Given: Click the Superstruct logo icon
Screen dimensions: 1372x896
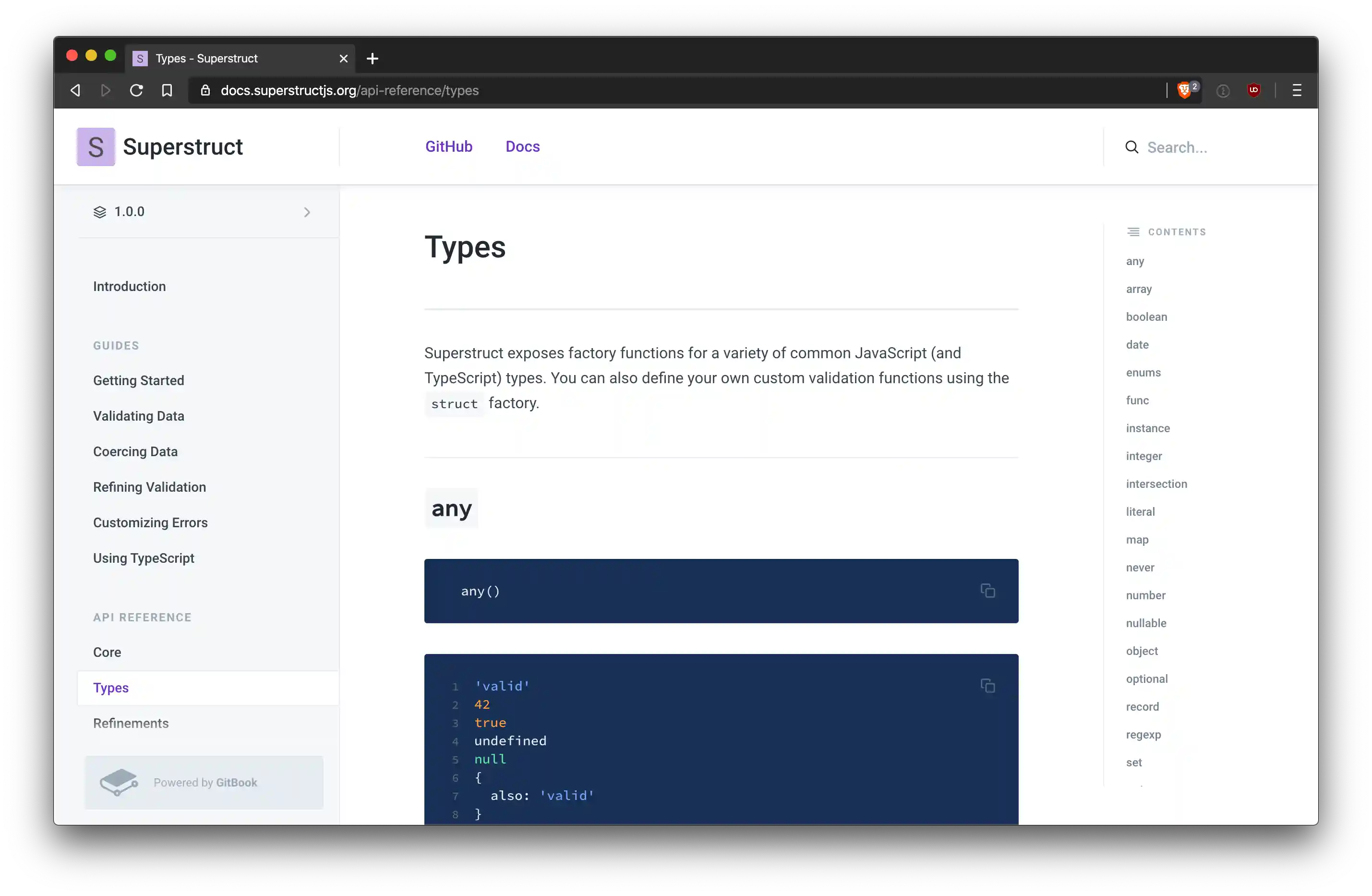Looking at the screenshot, I should coord(96,146).
